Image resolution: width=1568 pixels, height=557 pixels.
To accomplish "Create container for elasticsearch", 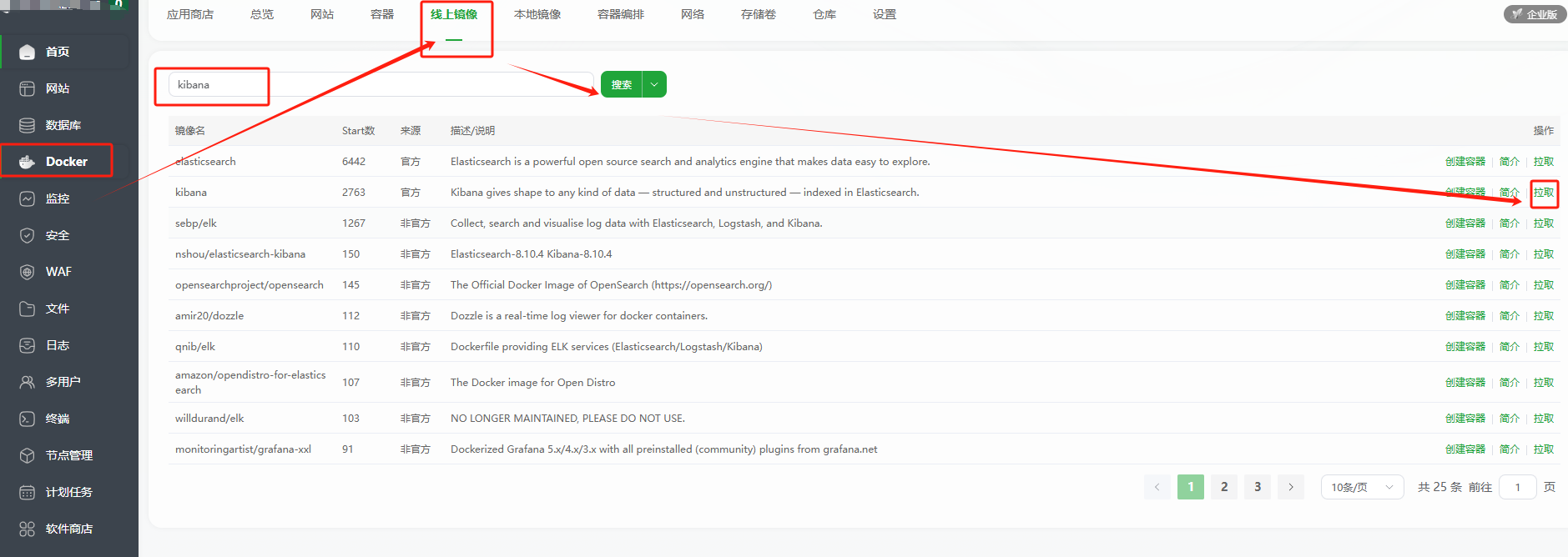I will [1465, 162].
